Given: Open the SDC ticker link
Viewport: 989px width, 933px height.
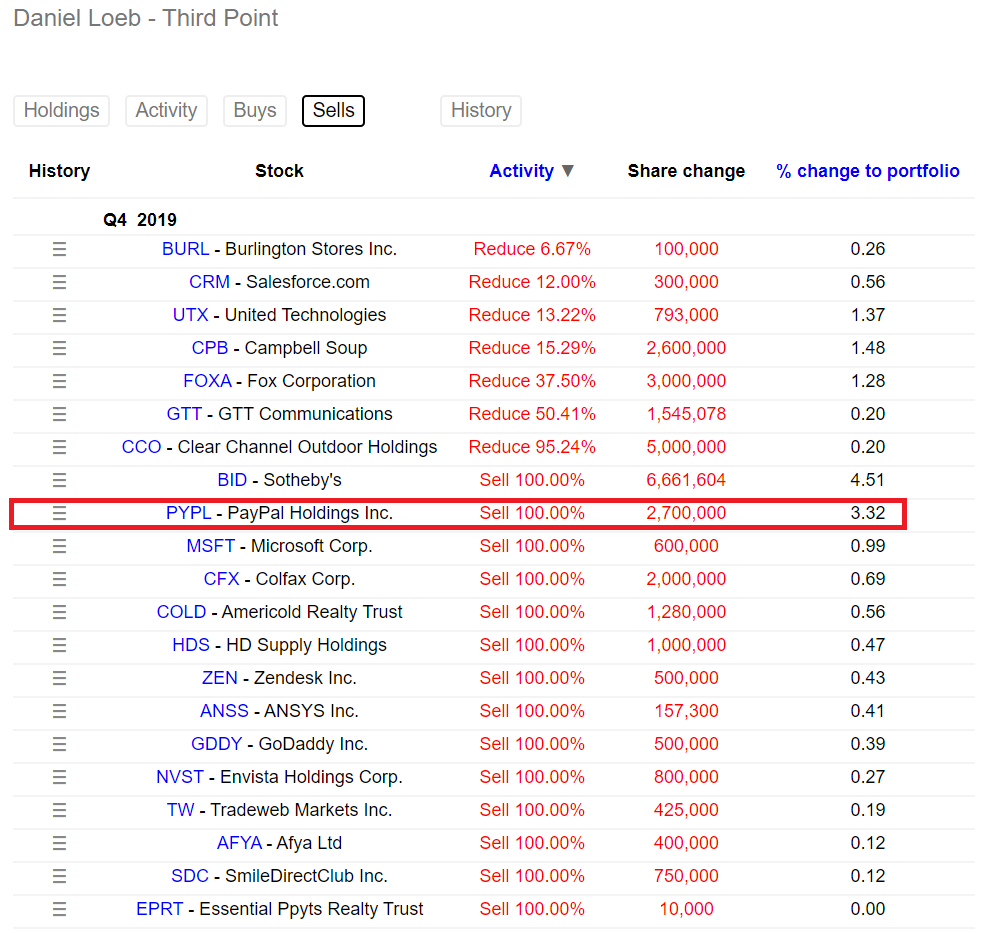Looking at the screenshot, I should point(190,876).
